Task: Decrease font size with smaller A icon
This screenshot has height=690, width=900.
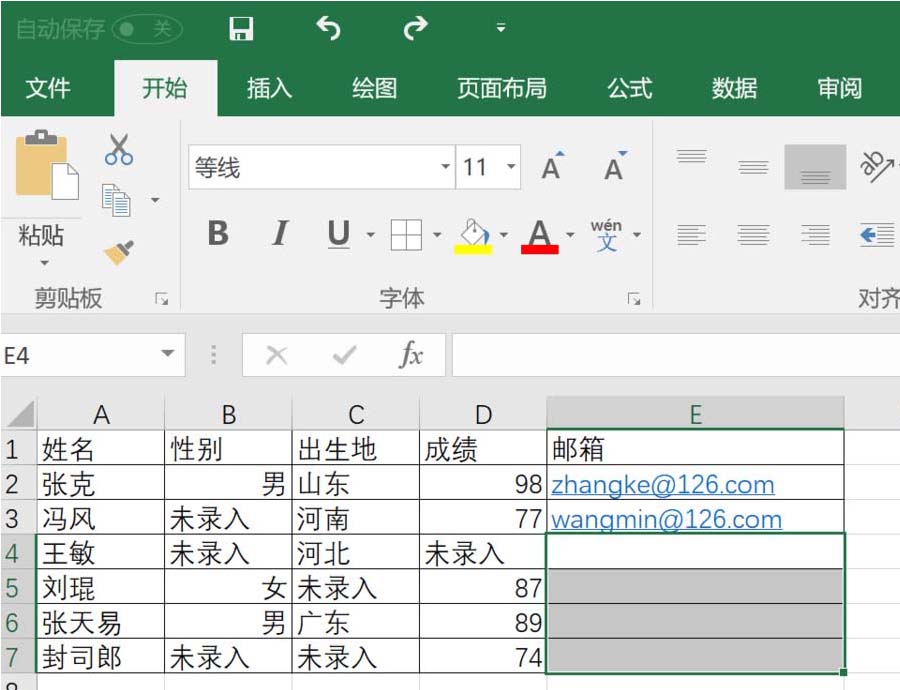Action: pos(615,166)
